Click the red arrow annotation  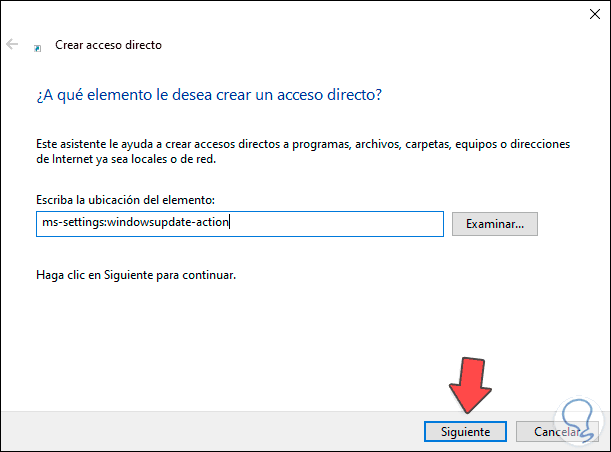[468, 384]
